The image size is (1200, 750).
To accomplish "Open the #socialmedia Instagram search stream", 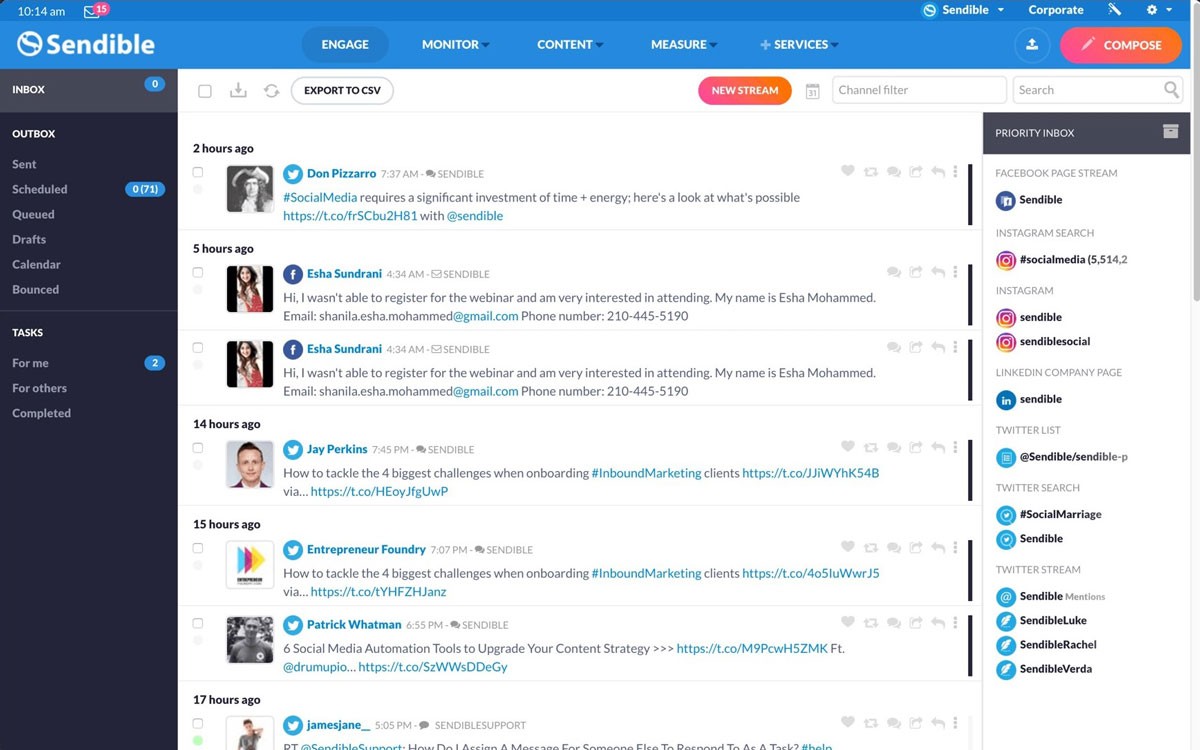I will coord(1062,260).
